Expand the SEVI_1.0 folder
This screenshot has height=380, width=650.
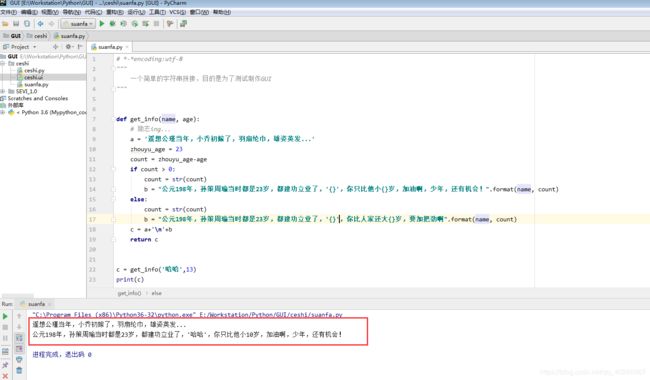click(x=3, y=91)
